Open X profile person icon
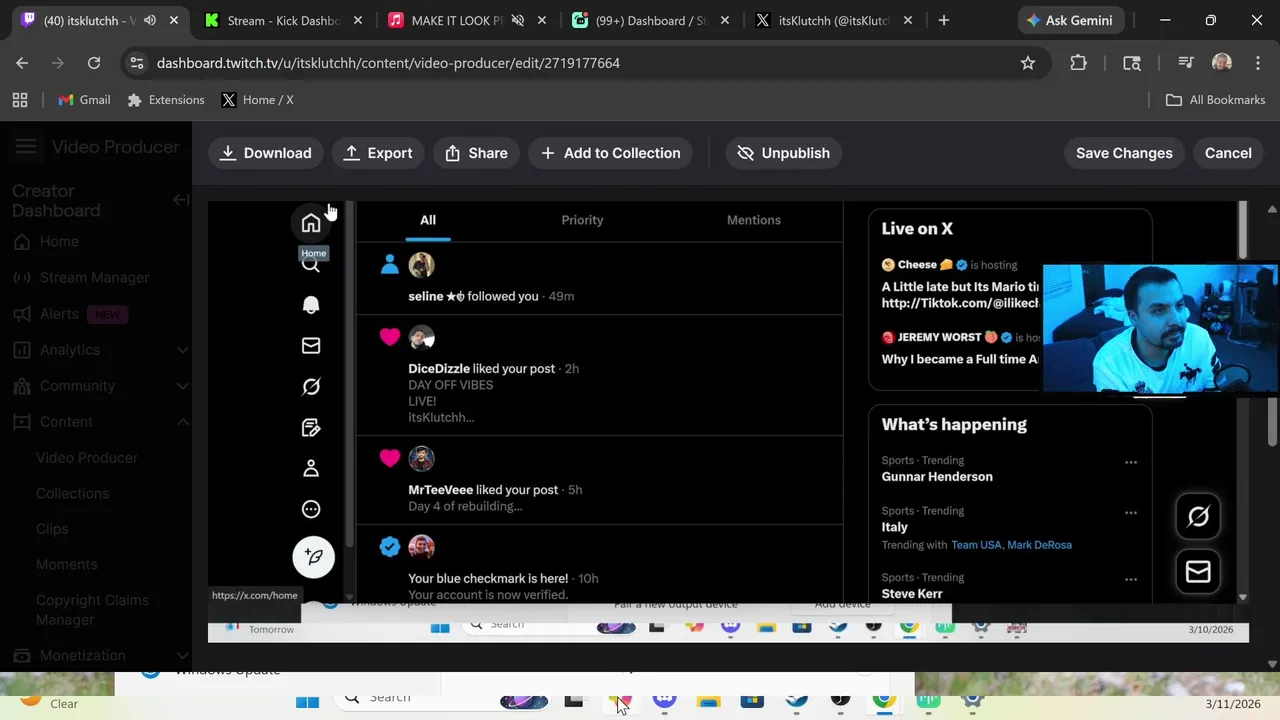This screenshot has width=1280, height=720. click(311, 468)
